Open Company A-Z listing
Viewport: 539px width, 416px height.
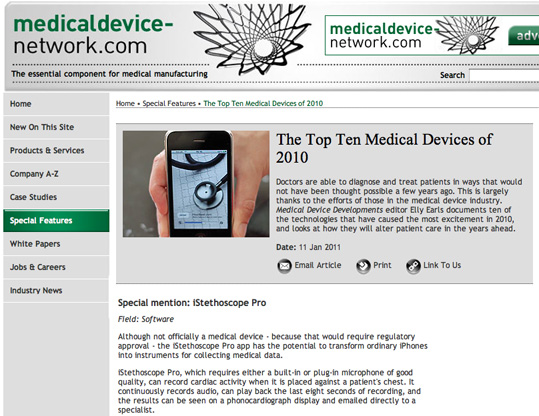pos(56,174)
